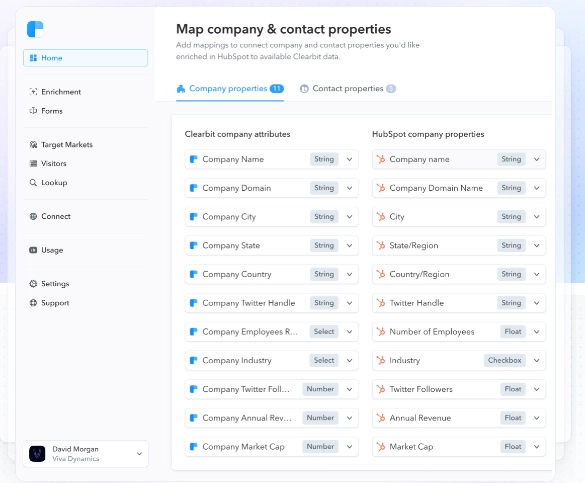This screenshot has width=585, height=483.
Task: Click HubSpot icon beside Market Cap
Action: pos(381,446)
